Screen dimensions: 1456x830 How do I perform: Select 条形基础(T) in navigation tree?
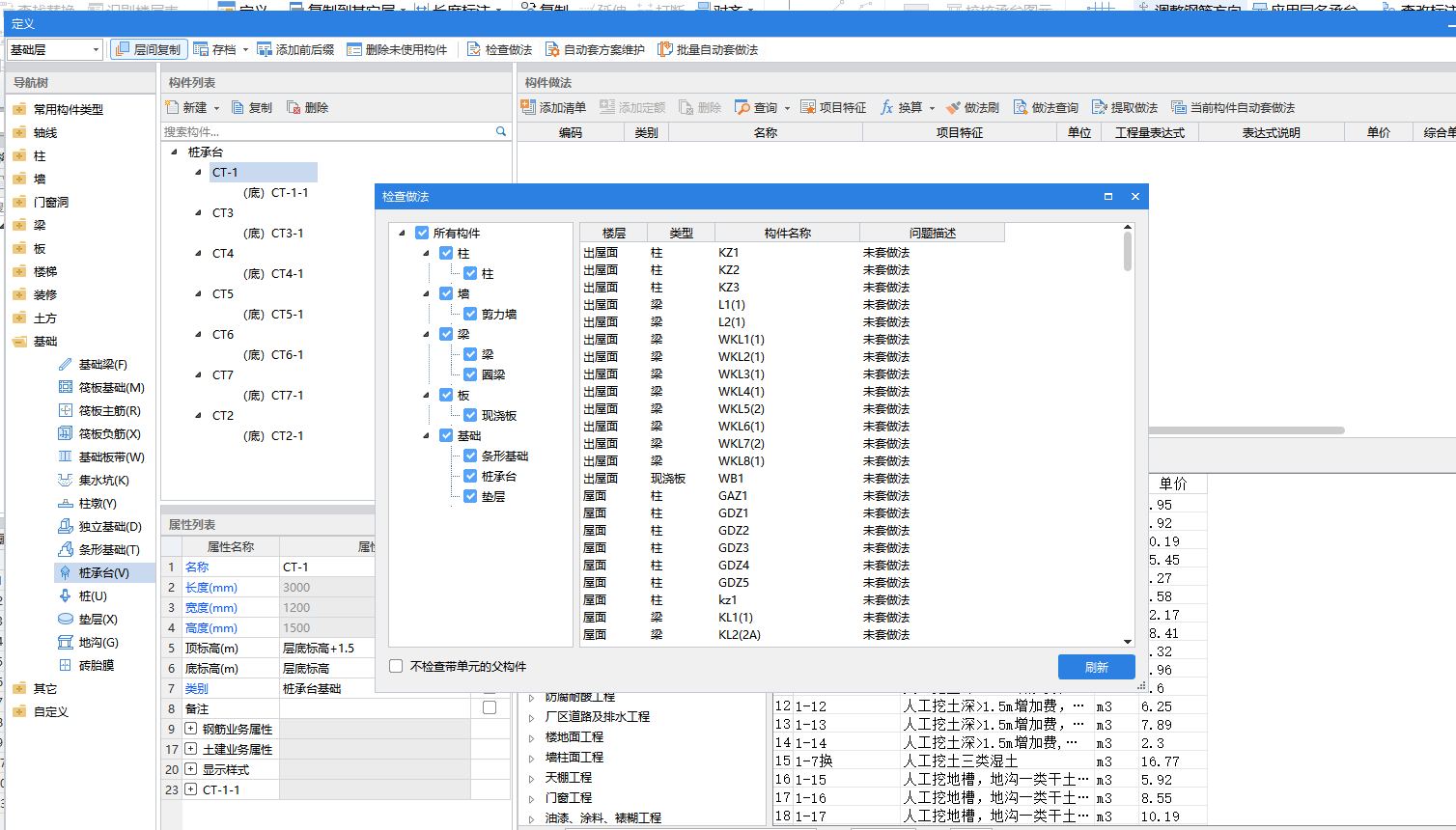pyautogui.click(x=109, y=549)
